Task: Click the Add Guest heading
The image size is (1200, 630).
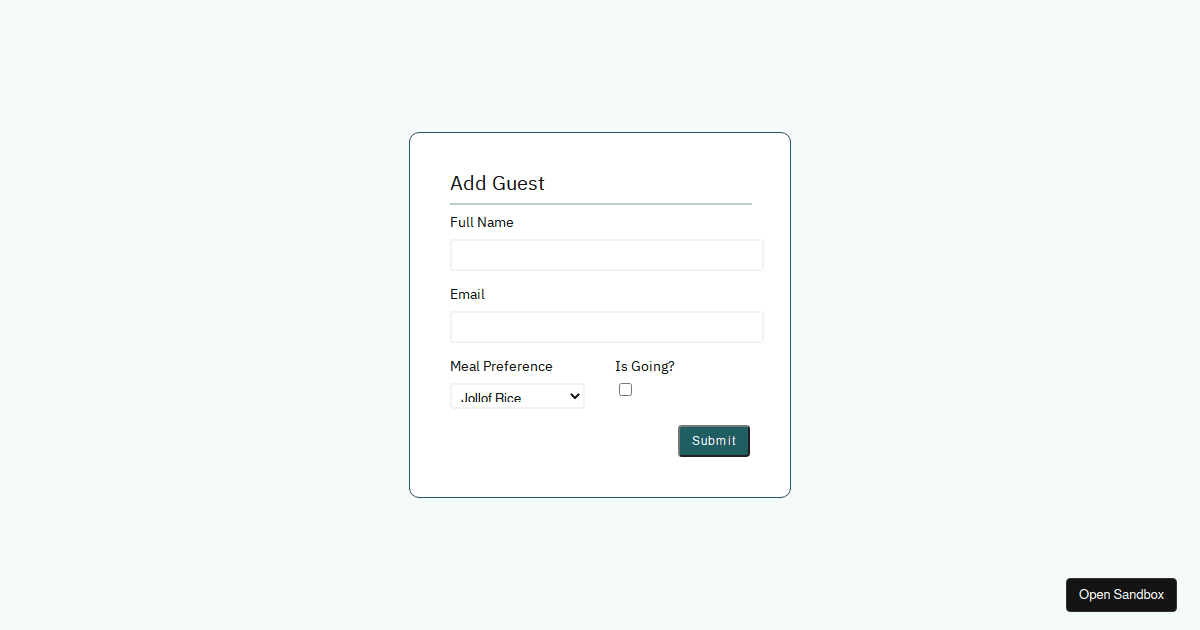Action: [x=497, y=183]
